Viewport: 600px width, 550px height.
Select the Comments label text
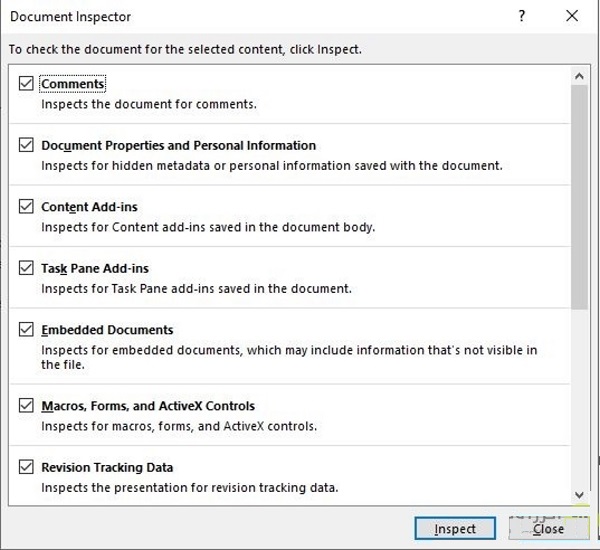[73, 84]
